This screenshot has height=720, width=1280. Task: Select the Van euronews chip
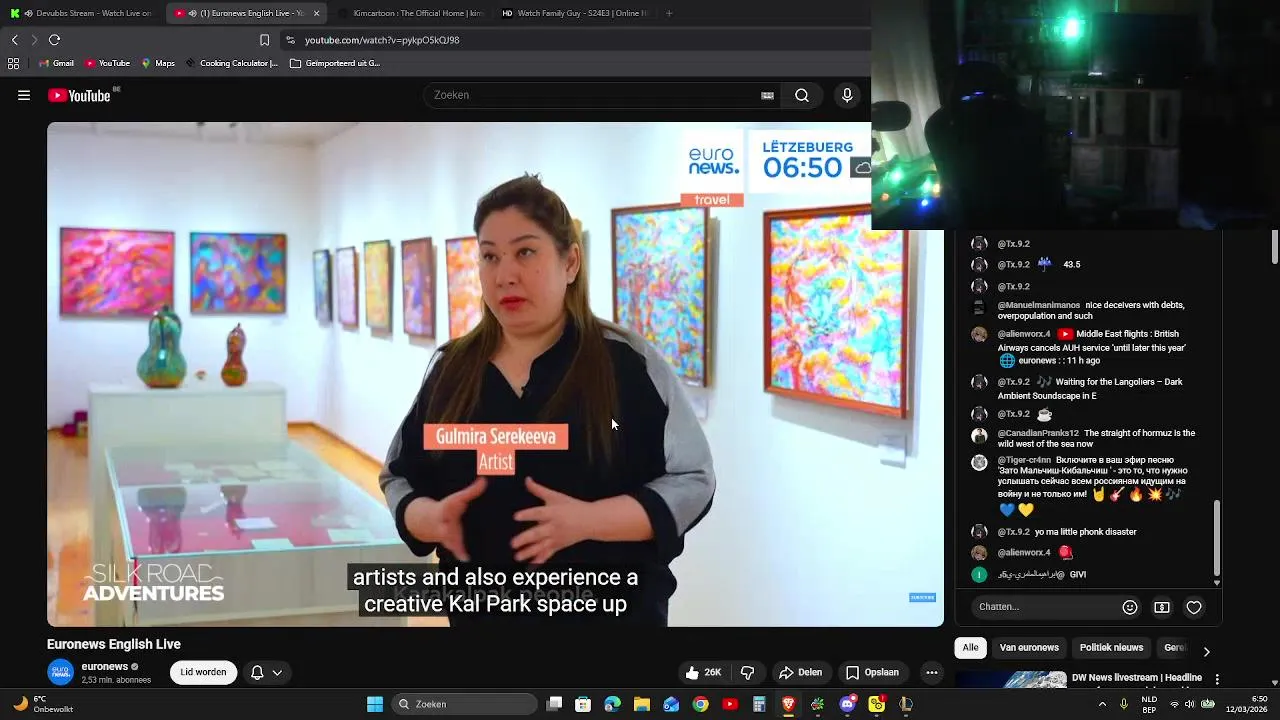pyautogui.click(x=1029, y=648)
